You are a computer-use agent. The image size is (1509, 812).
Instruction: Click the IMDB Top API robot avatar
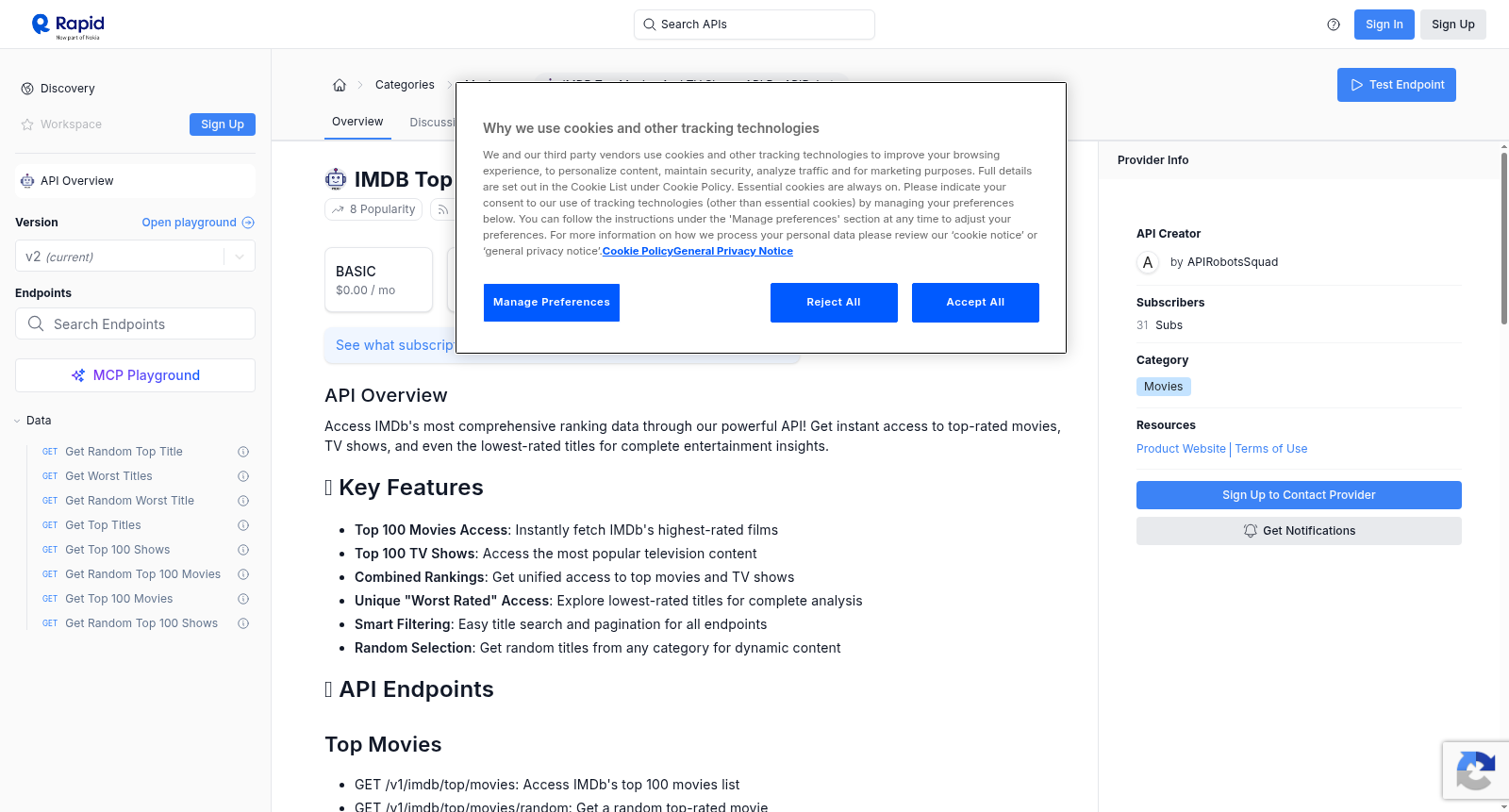(x=336, y=179)
